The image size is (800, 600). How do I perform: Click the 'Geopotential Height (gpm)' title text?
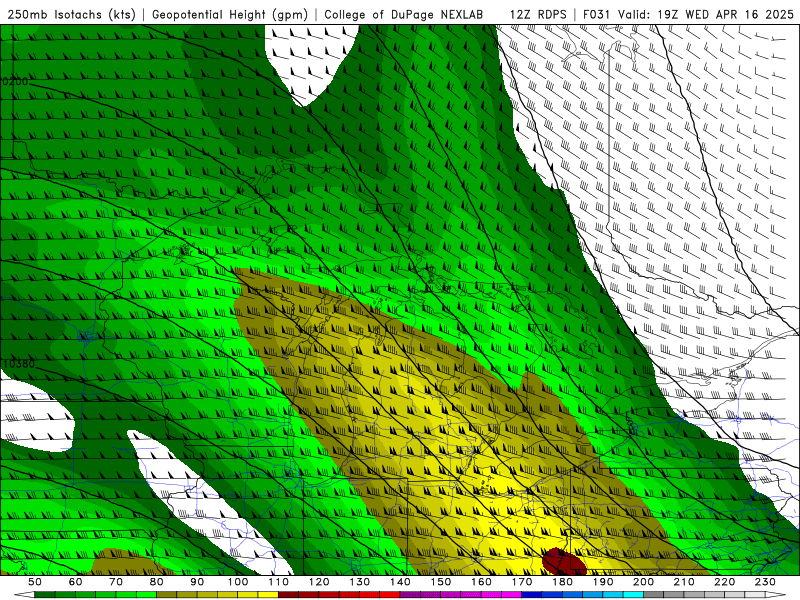230,14
